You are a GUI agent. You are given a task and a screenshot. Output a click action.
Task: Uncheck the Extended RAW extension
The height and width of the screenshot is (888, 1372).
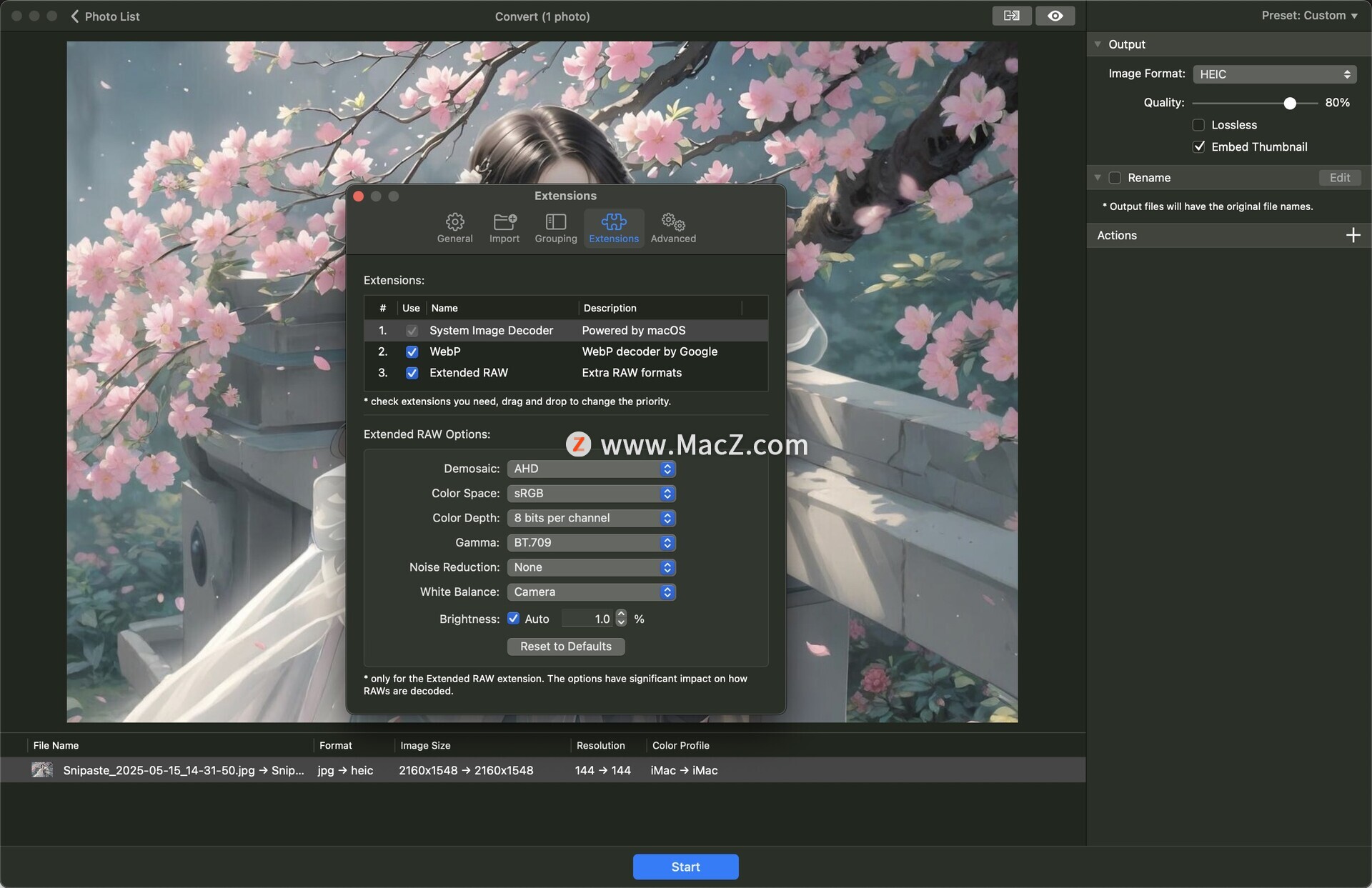[412, 373]
